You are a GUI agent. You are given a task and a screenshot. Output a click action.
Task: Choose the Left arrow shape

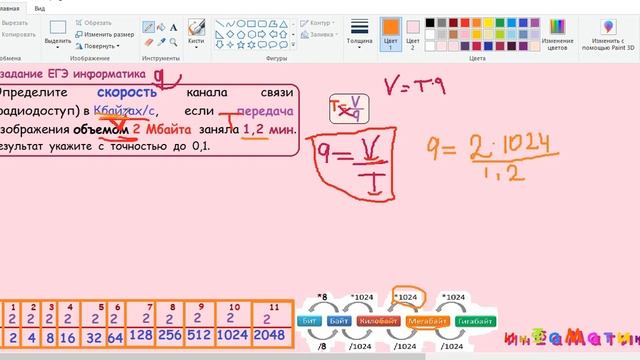coord(273,35)
